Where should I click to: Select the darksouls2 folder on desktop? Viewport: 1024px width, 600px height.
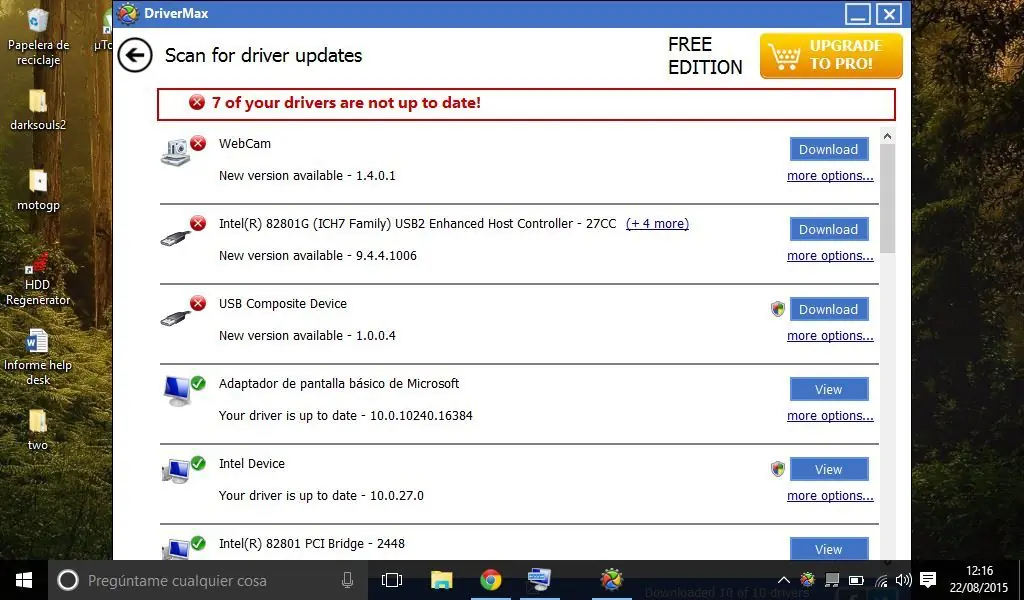click(x=38, y=110)
